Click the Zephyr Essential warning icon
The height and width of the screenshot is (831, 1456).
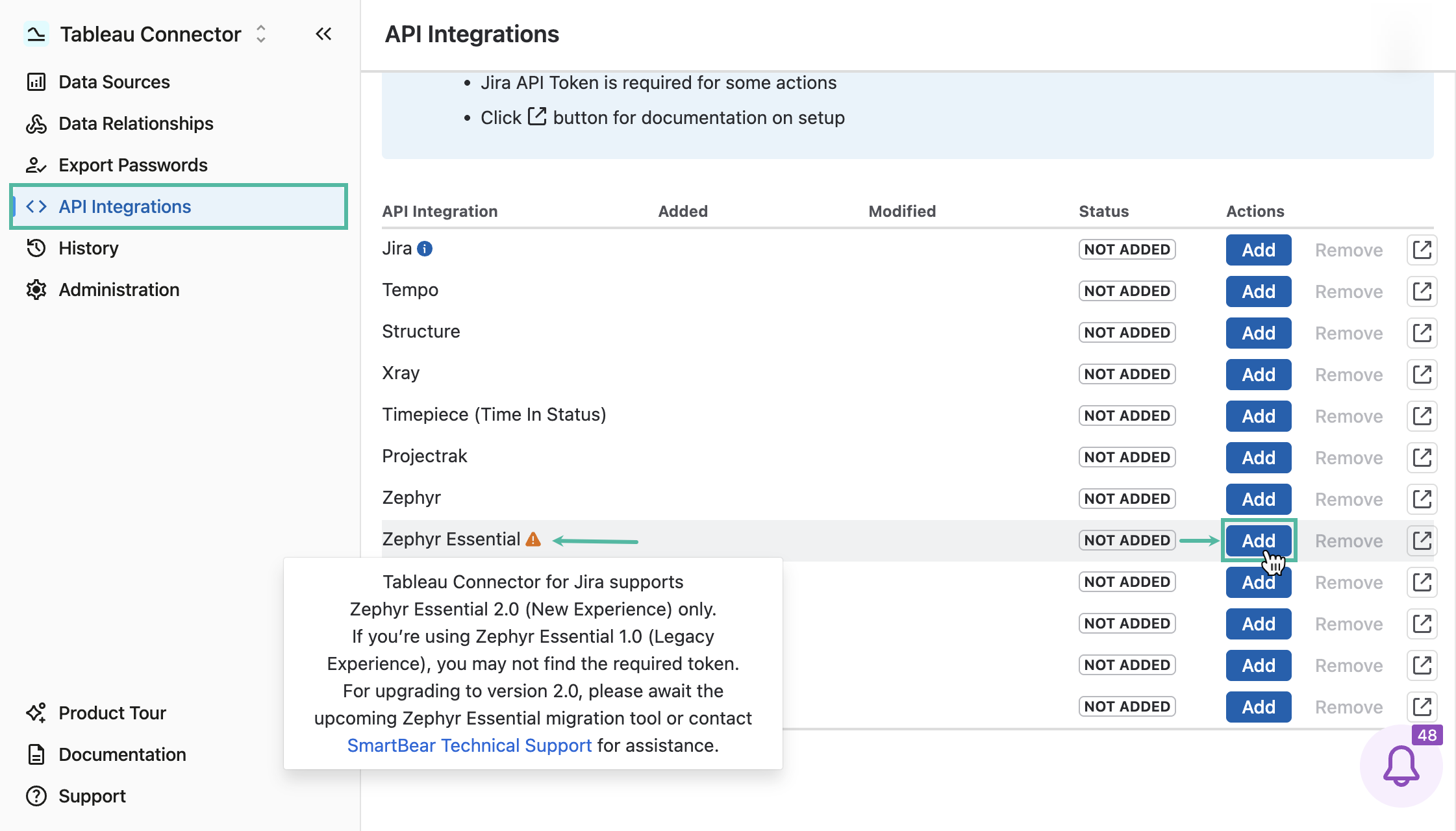click(x=533, y=539)
